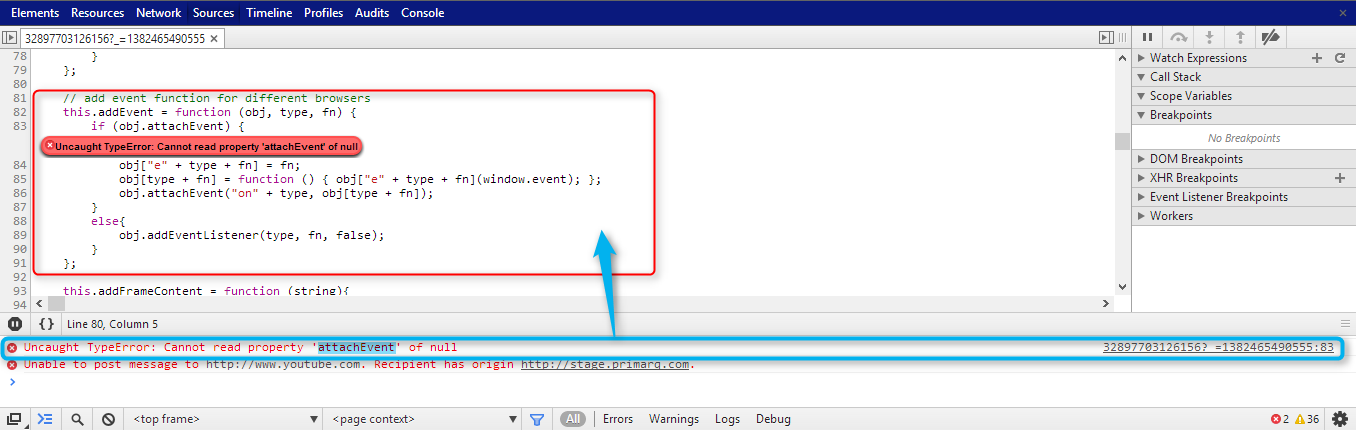Clear the console log
Viewport: 1356px width, 430px height.
(x=108, y=420)
